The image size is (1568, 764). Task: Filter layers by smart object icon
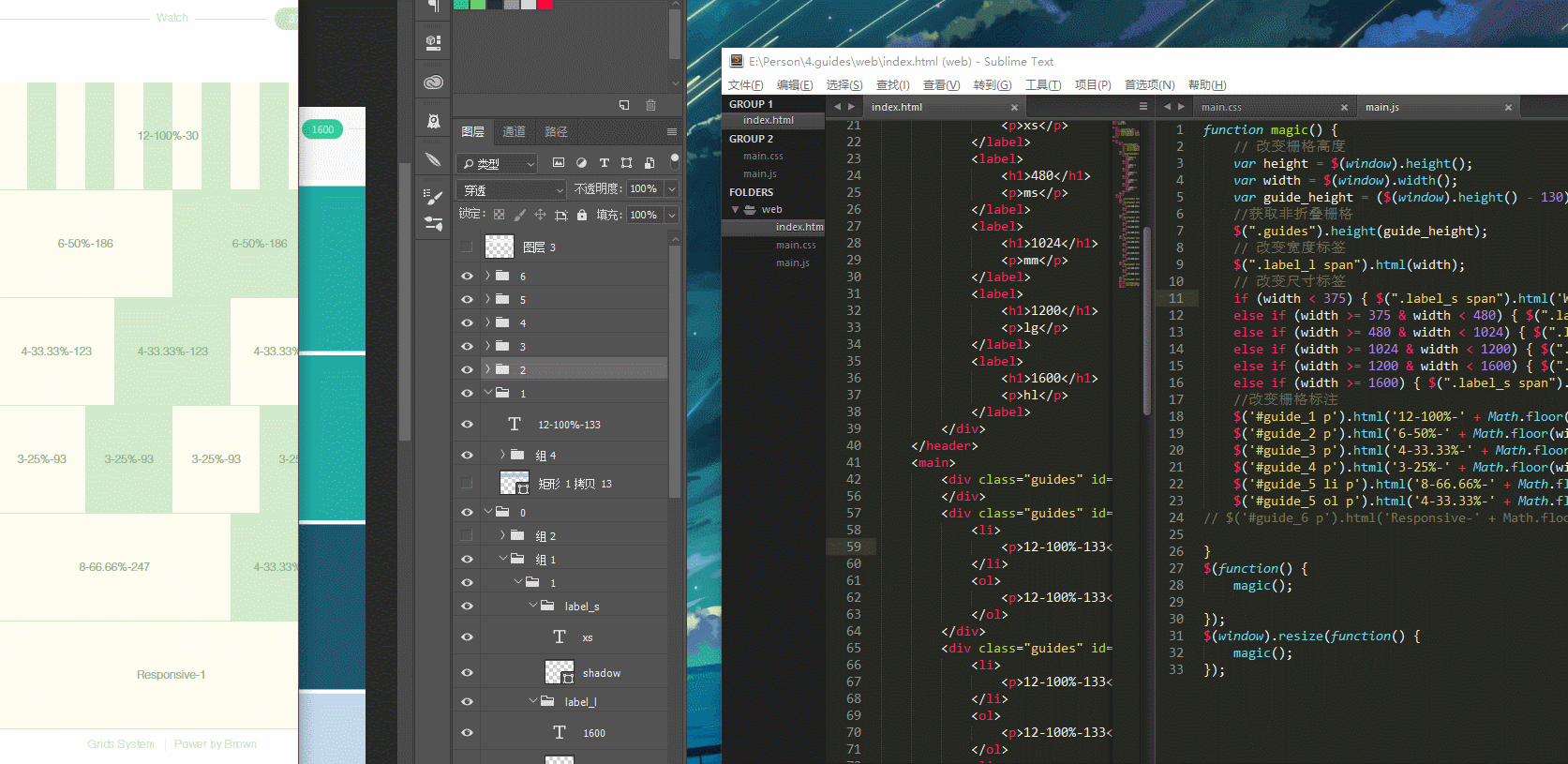point(650,163)
